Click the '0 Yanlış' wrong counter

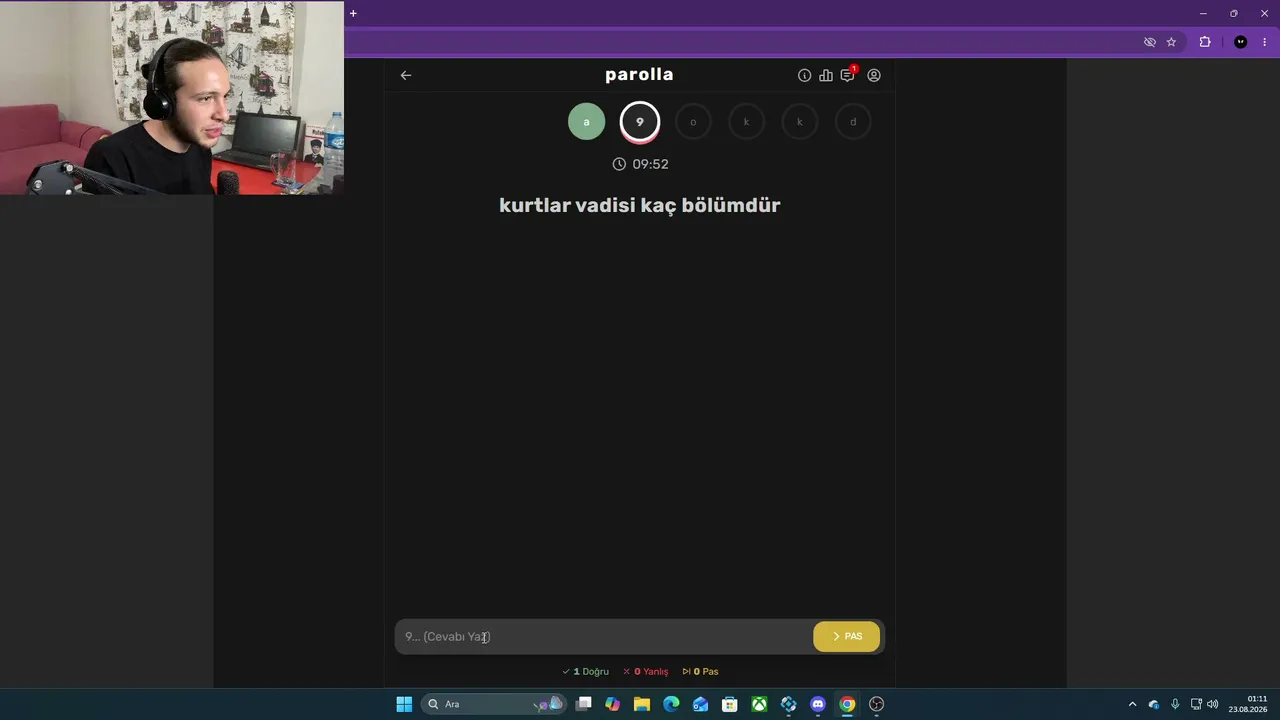(646, 672)
